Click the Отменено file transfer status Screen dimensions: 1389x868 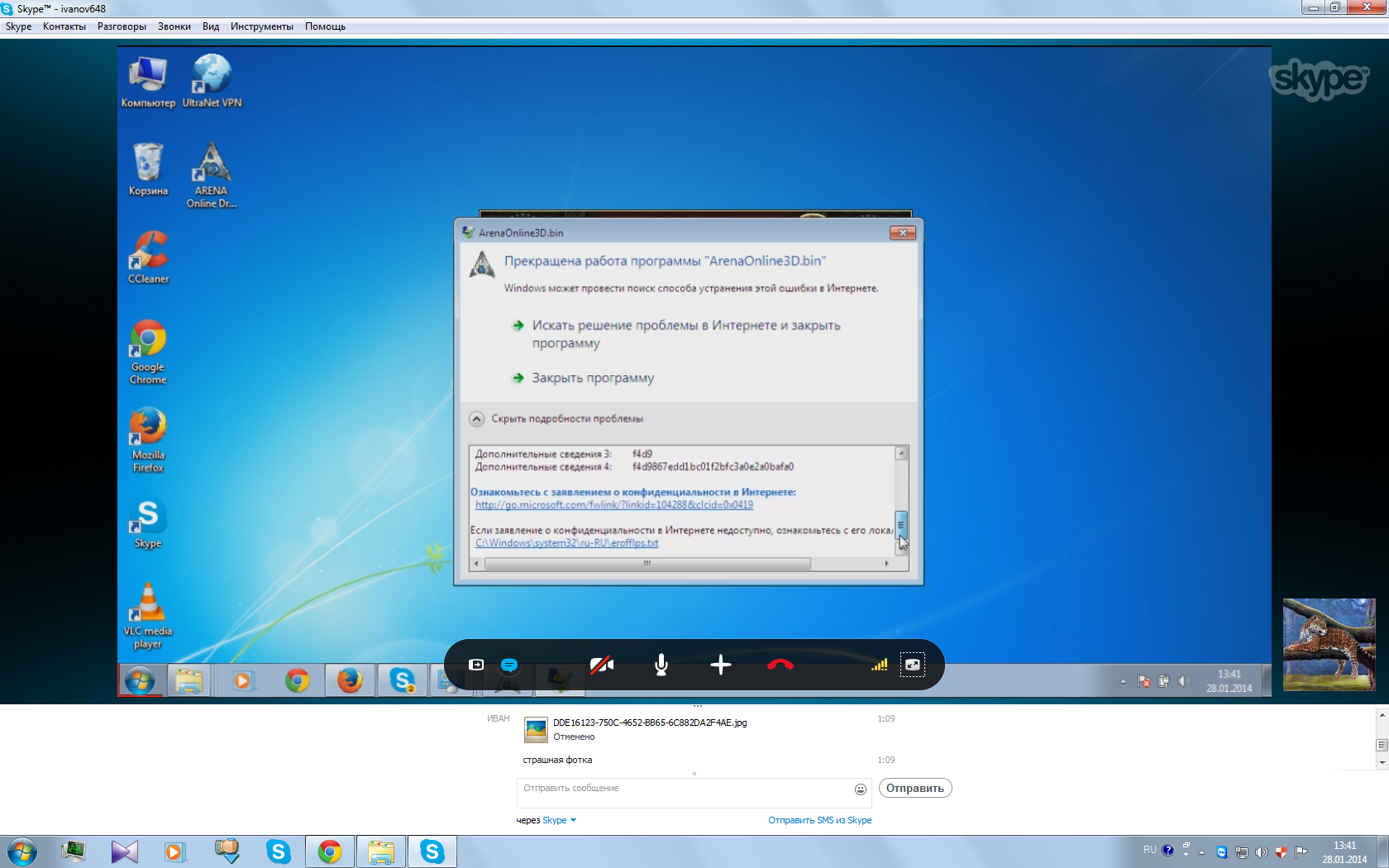click(x=574, y=737)
